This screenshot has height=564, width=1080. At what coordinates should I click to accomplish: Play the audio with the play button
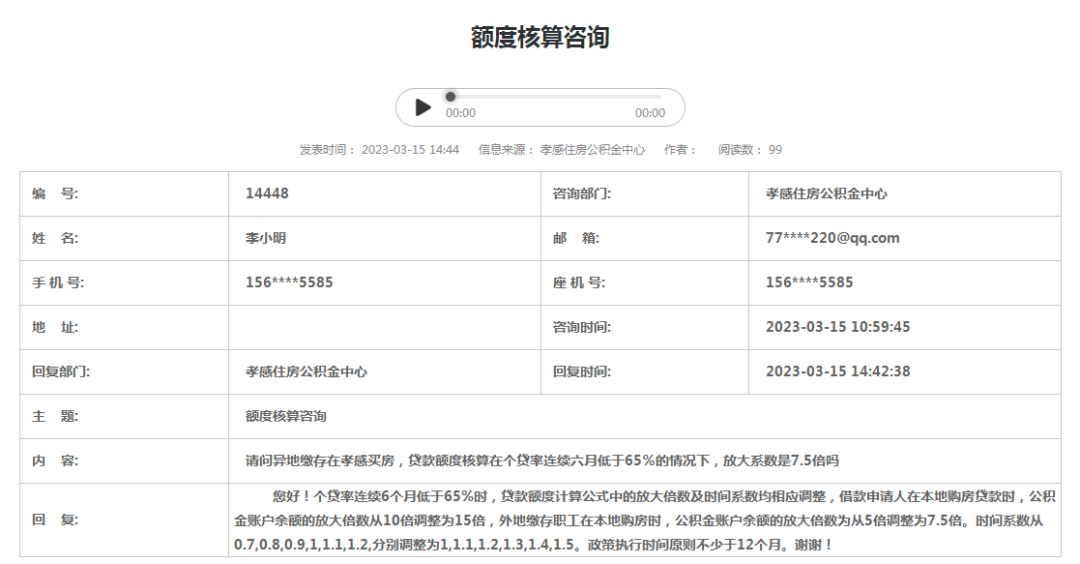tap(423, 107)
